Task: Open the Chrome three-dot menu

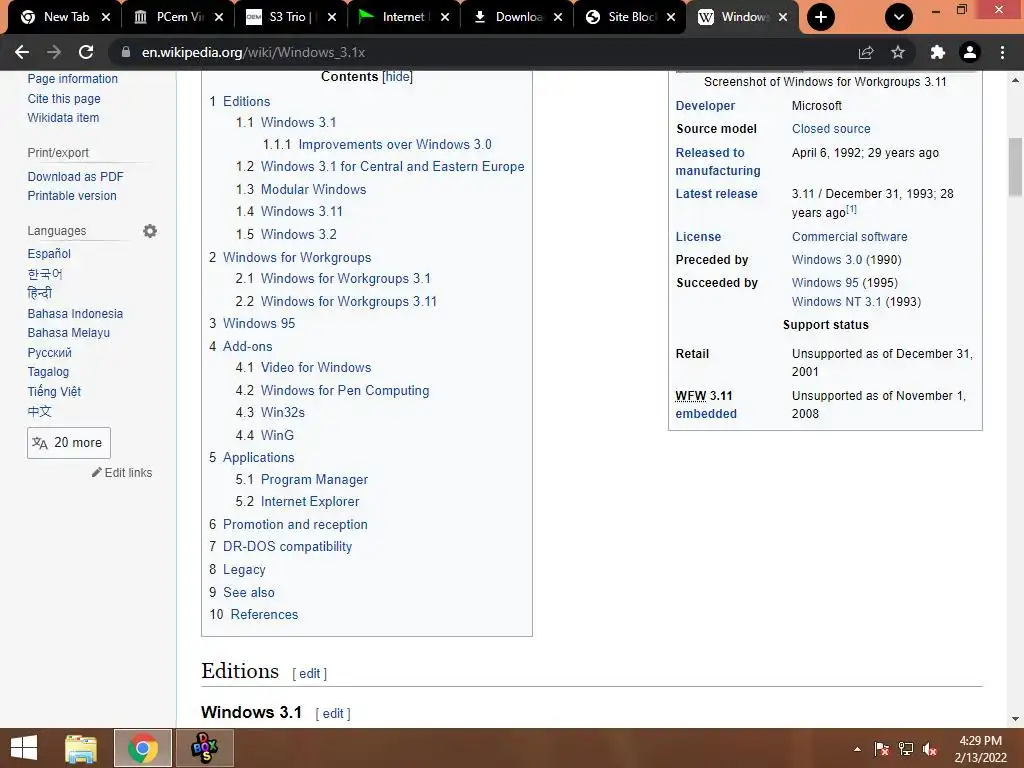Action: click(x=1002, y=52)
